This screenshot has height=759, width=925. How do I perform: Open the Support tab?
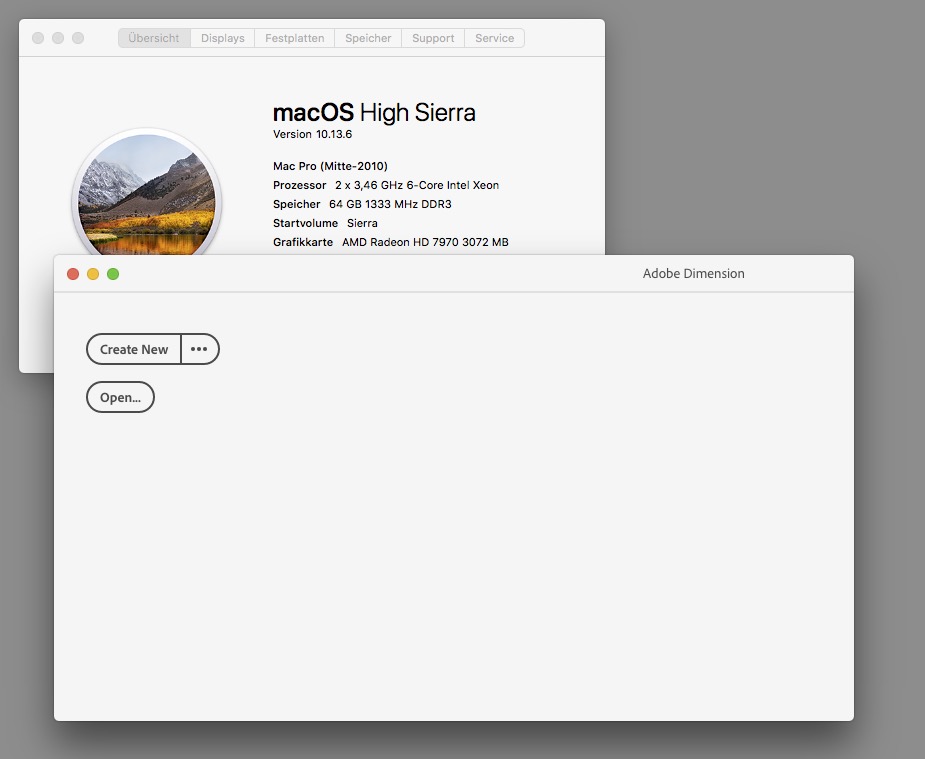[432, 38]
